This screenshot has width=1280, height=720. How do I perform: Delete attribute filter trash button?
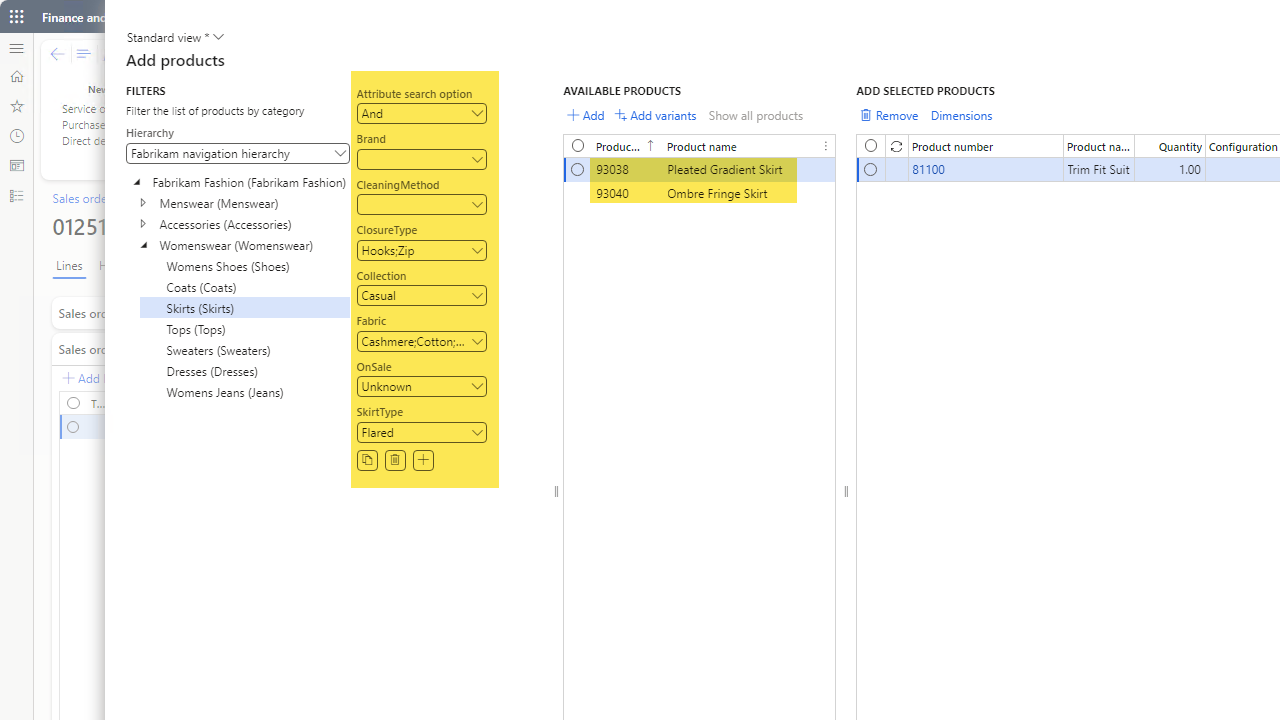pos(395,460)
